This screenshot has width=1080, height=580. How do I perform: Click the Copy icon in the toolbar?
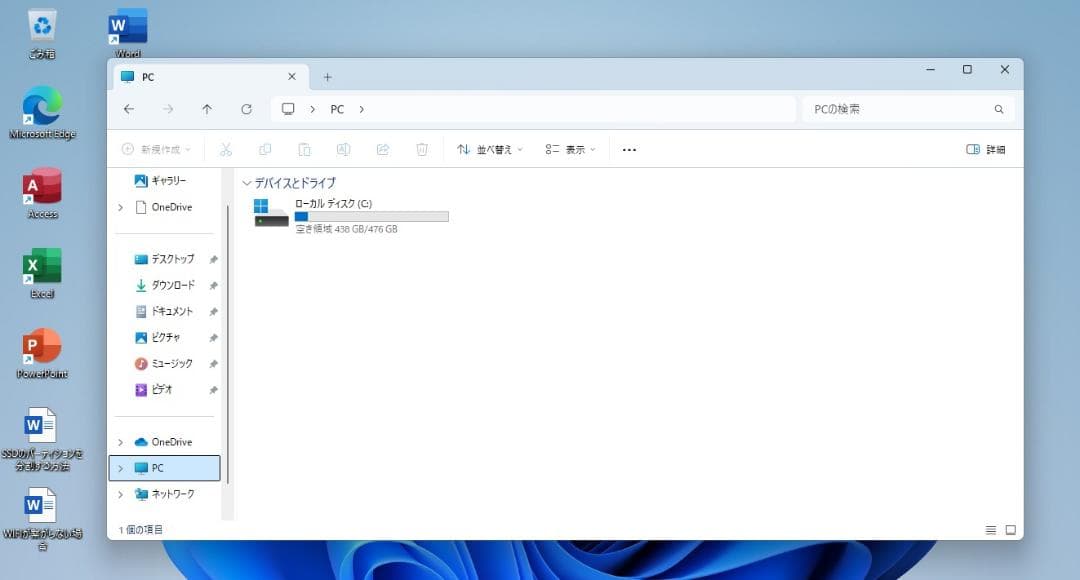point(265,148)
